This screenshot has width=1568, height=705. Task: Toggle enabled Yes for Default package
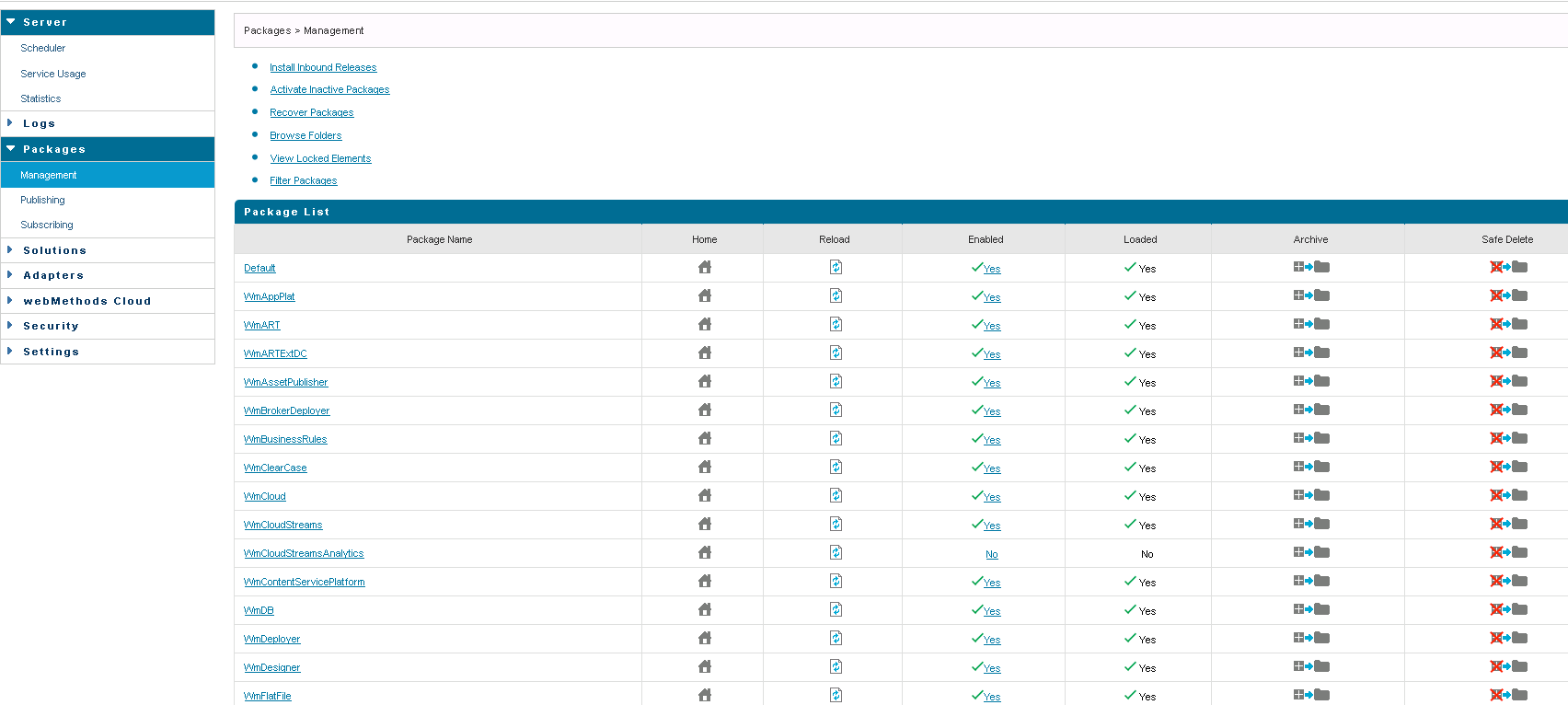click(x=992, y=269)
